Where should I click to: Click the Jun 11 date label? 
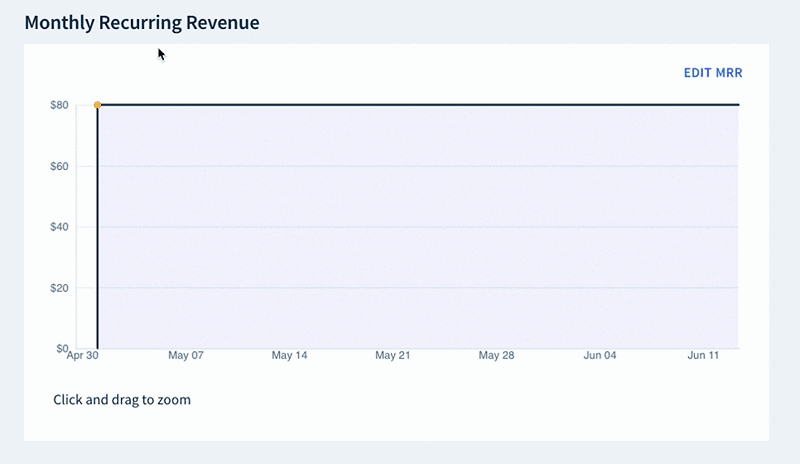pyautogui.click(x=703, y=355)
